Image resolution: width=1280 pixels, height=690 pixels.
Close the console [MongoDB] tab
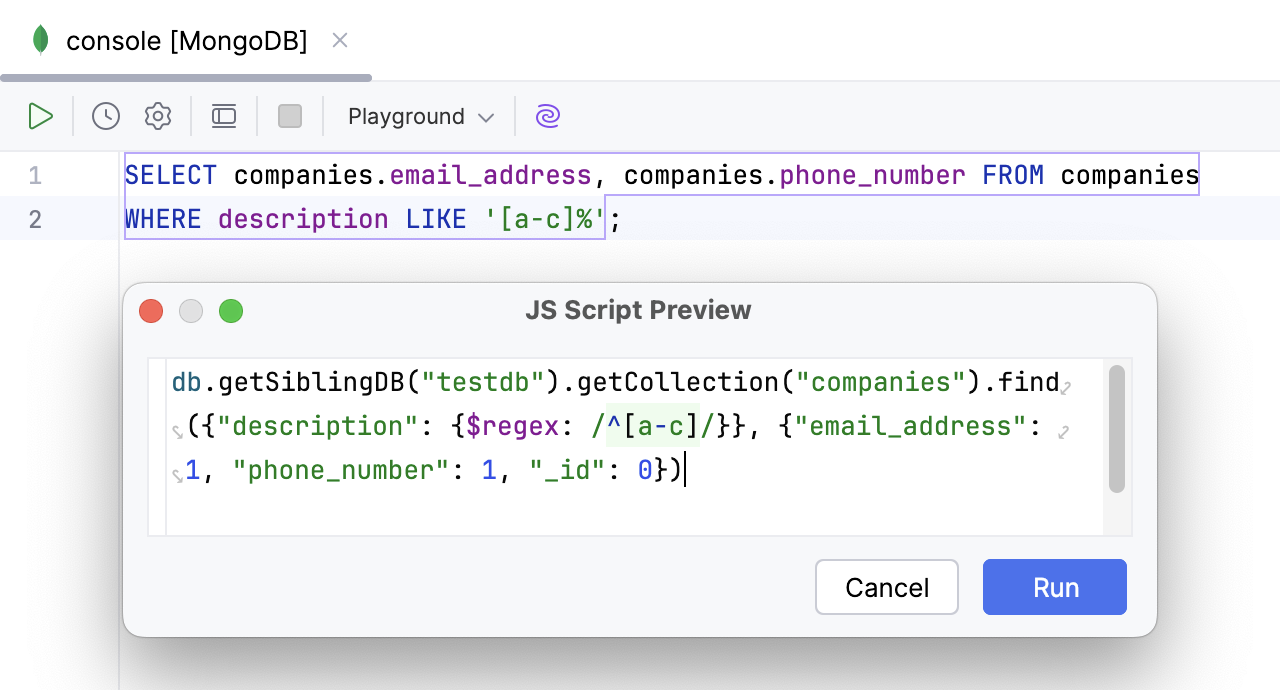pos(339,40)
